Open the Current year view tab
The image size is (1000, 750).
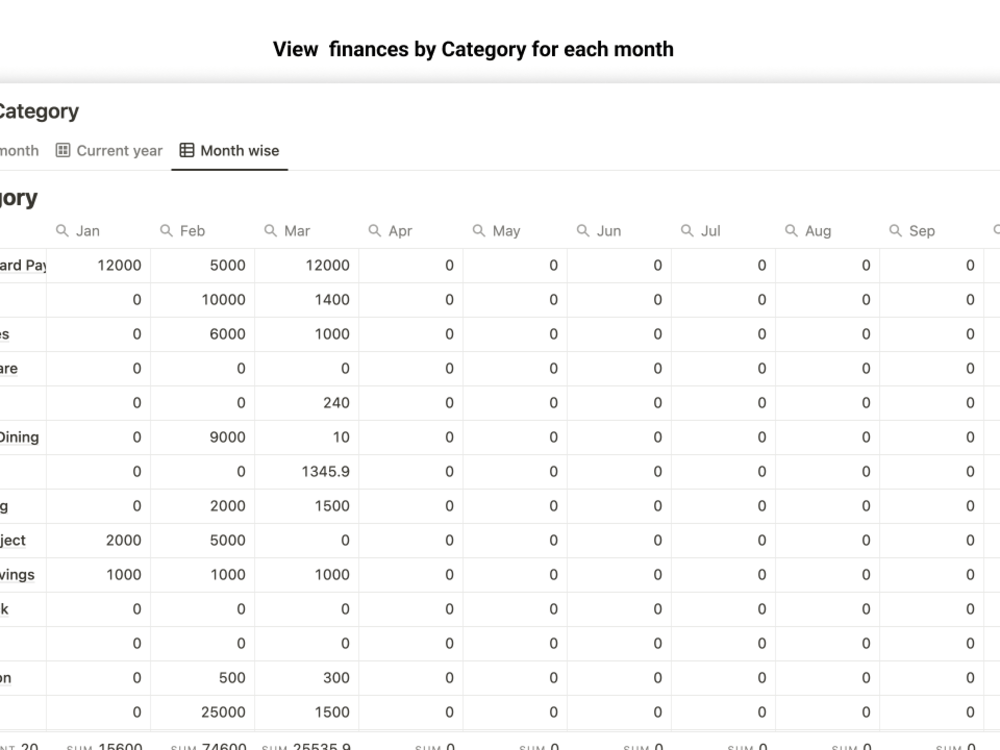point(109,151)
